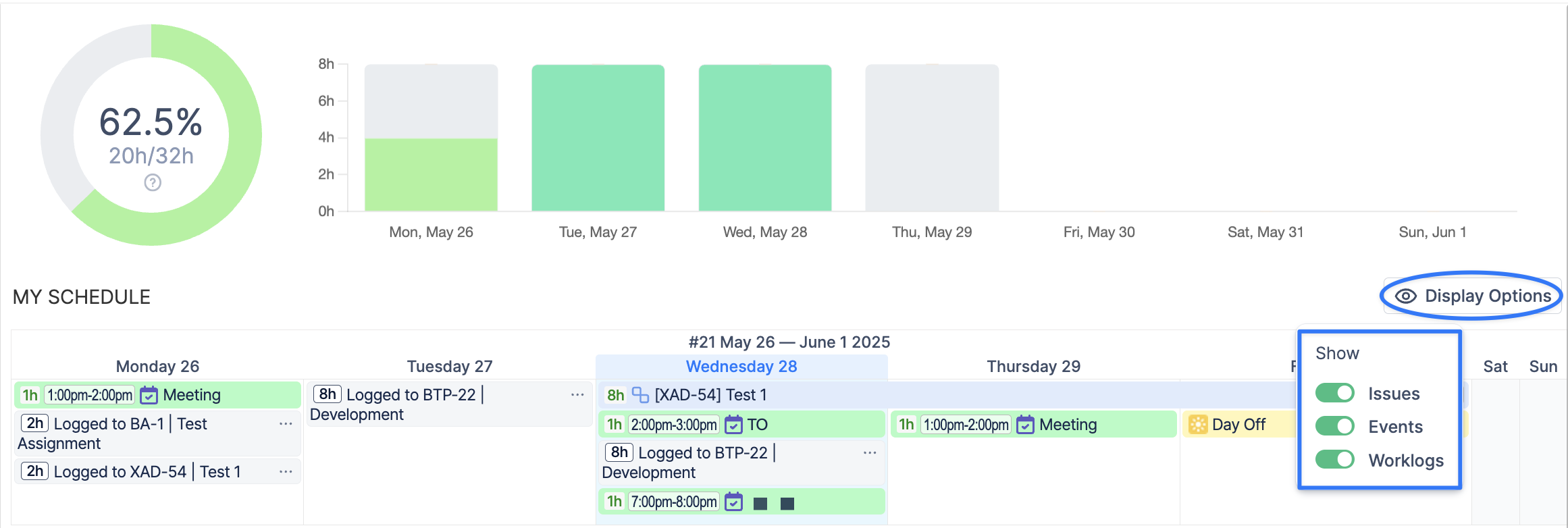The height and width of the screenshot is (528, 1568).
Task: Select the Wednesday 28 column header
Action: [x=741, y=367]
